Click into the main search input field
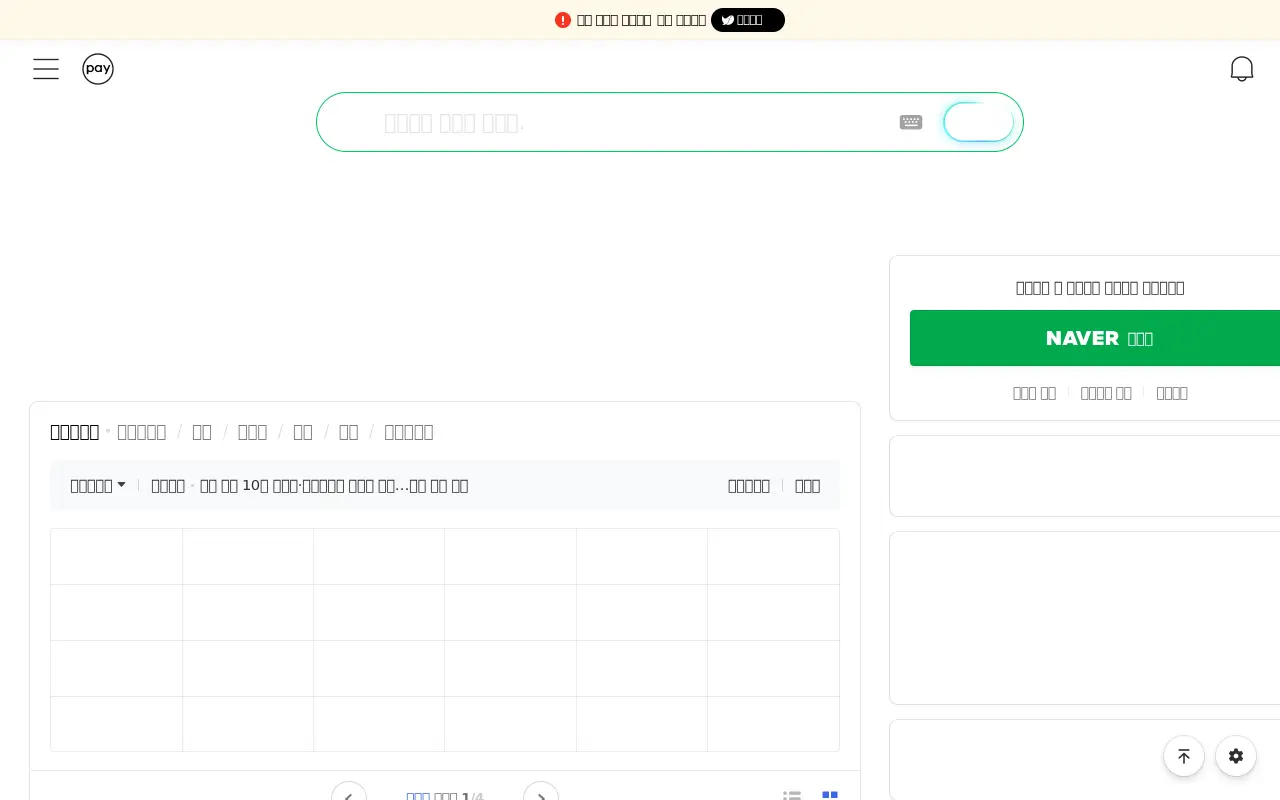1280x800 pixels. pos(635,122)
